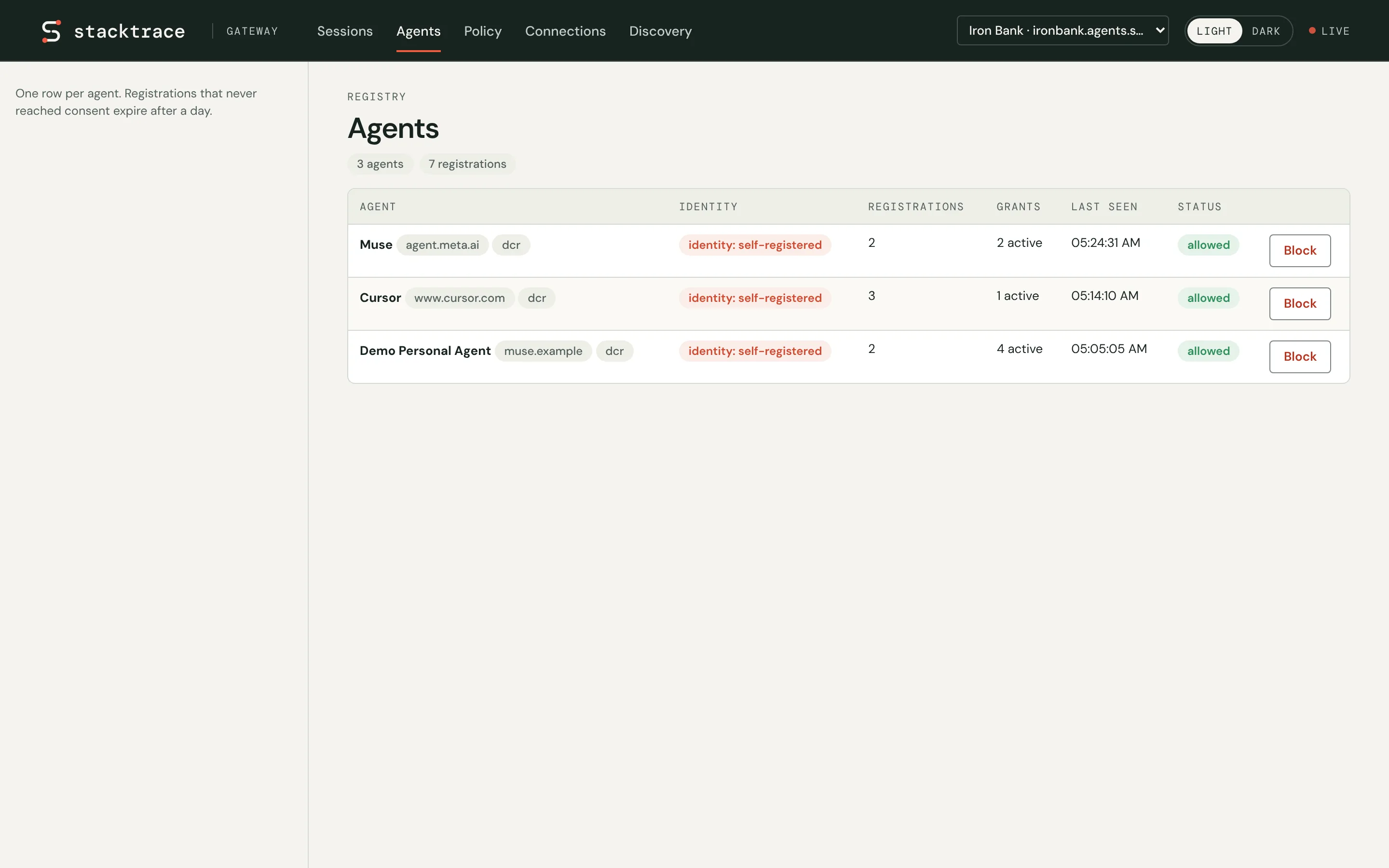Click the agent.meta.ai domain tag

[x=442, y=245]
